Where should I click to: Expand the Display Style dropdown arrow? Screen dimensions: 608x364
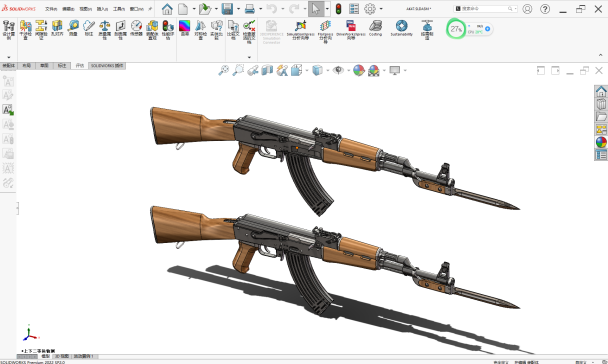coord(328,71)
